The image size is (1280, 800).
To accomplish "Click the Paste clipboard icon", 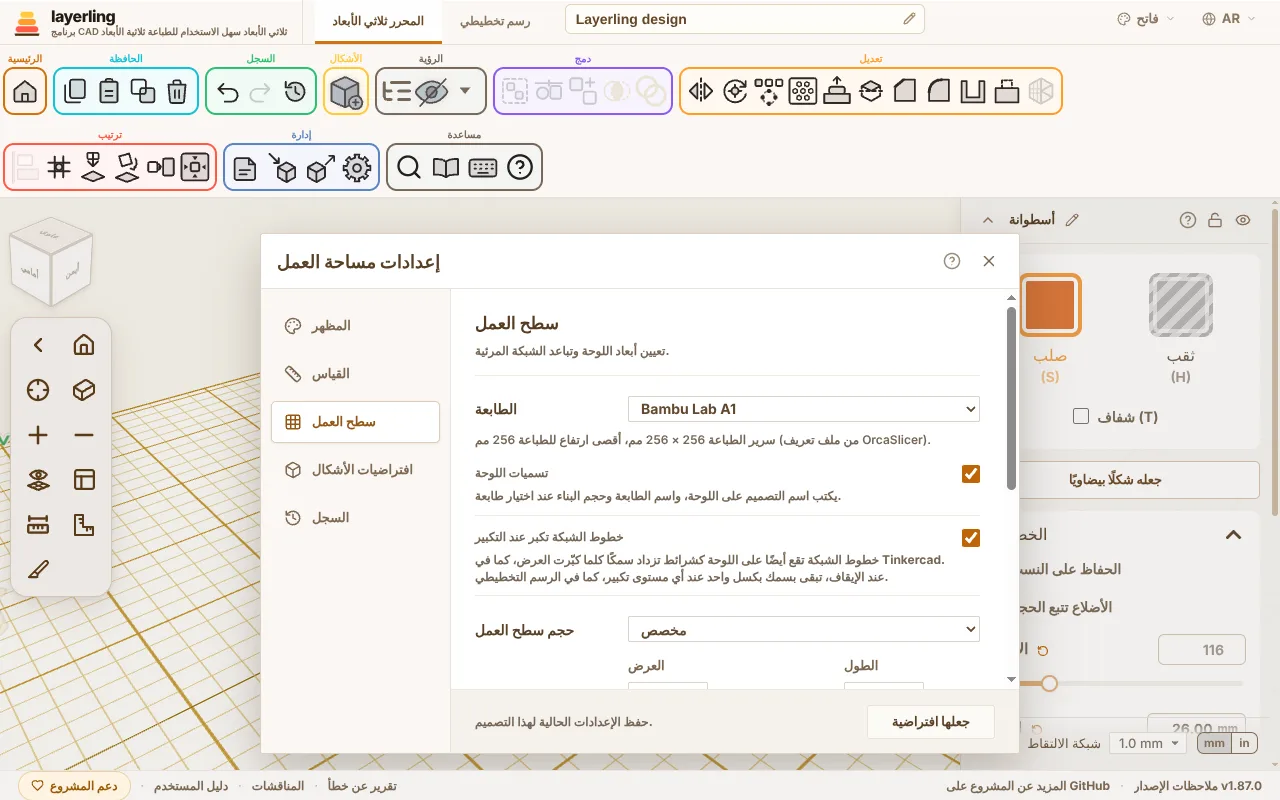I will pyautogui.click(x=109, y=91).
